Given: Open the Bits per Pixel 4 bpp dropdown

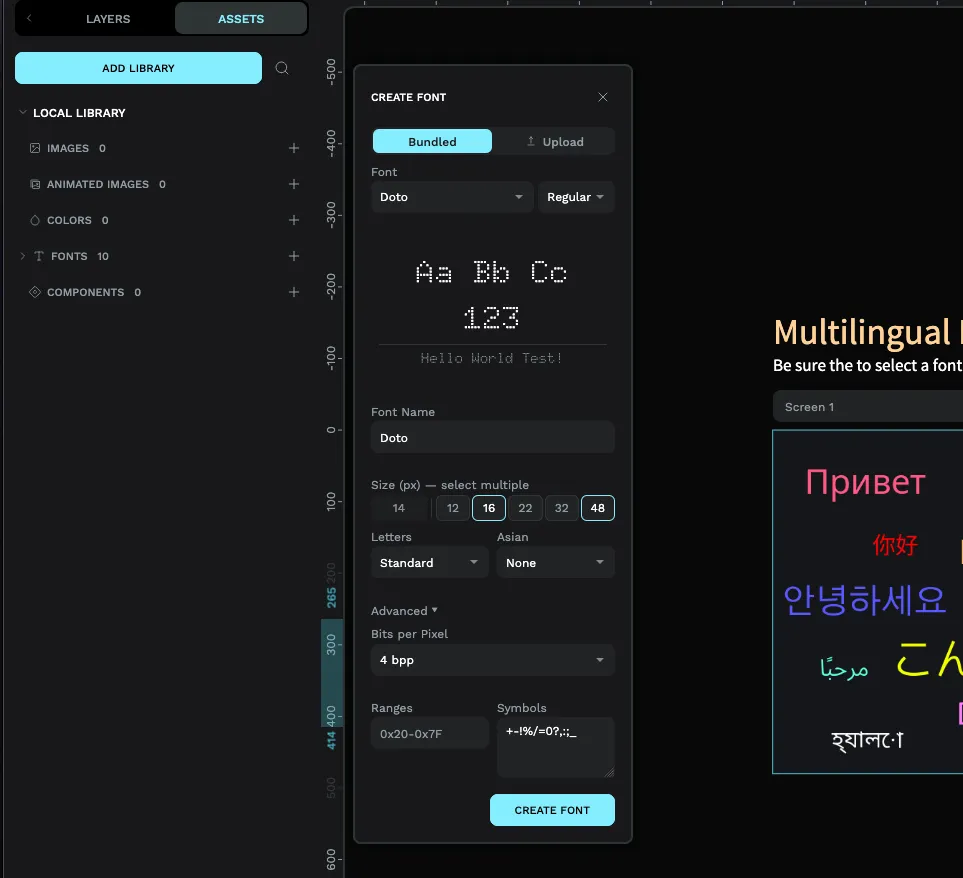Looking at the screenshot, I should 493,660.
